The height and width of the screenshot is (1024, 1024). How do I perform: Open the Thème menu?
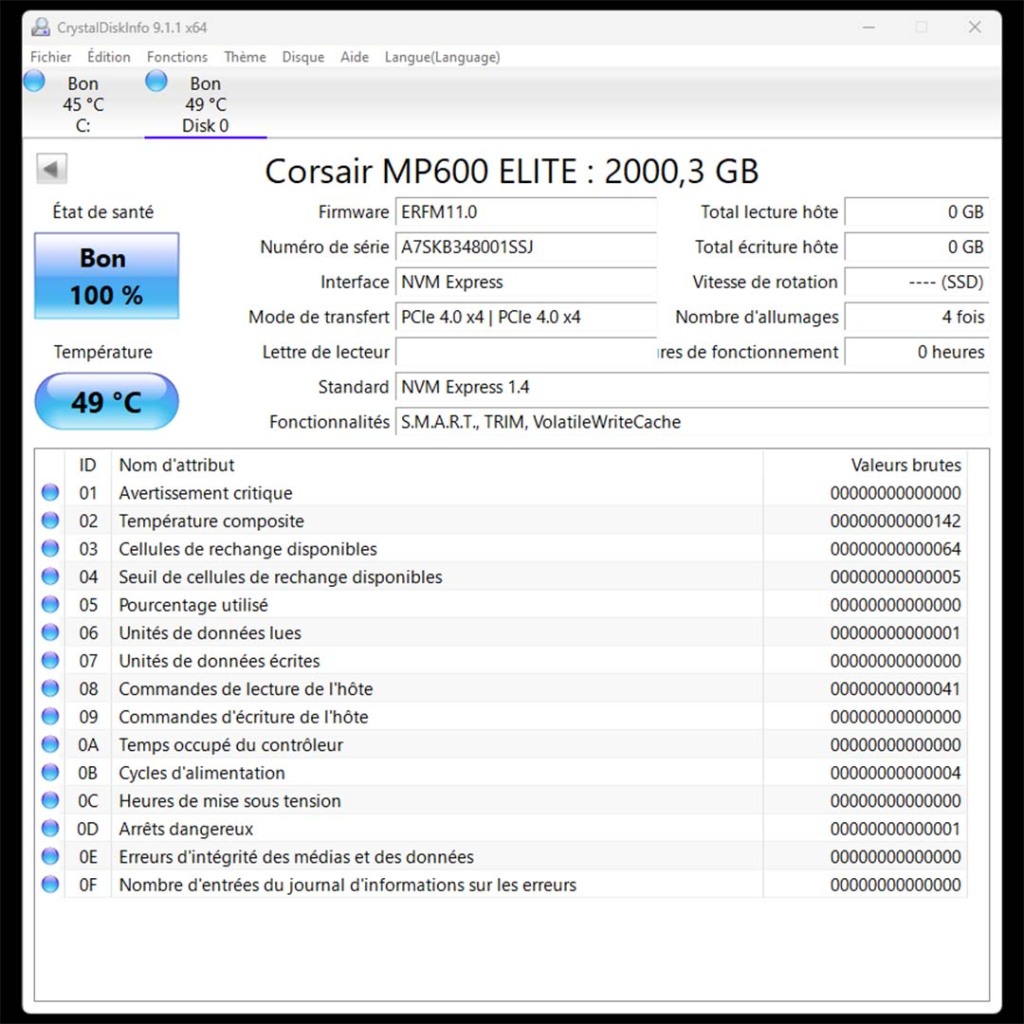click(245, 57)
